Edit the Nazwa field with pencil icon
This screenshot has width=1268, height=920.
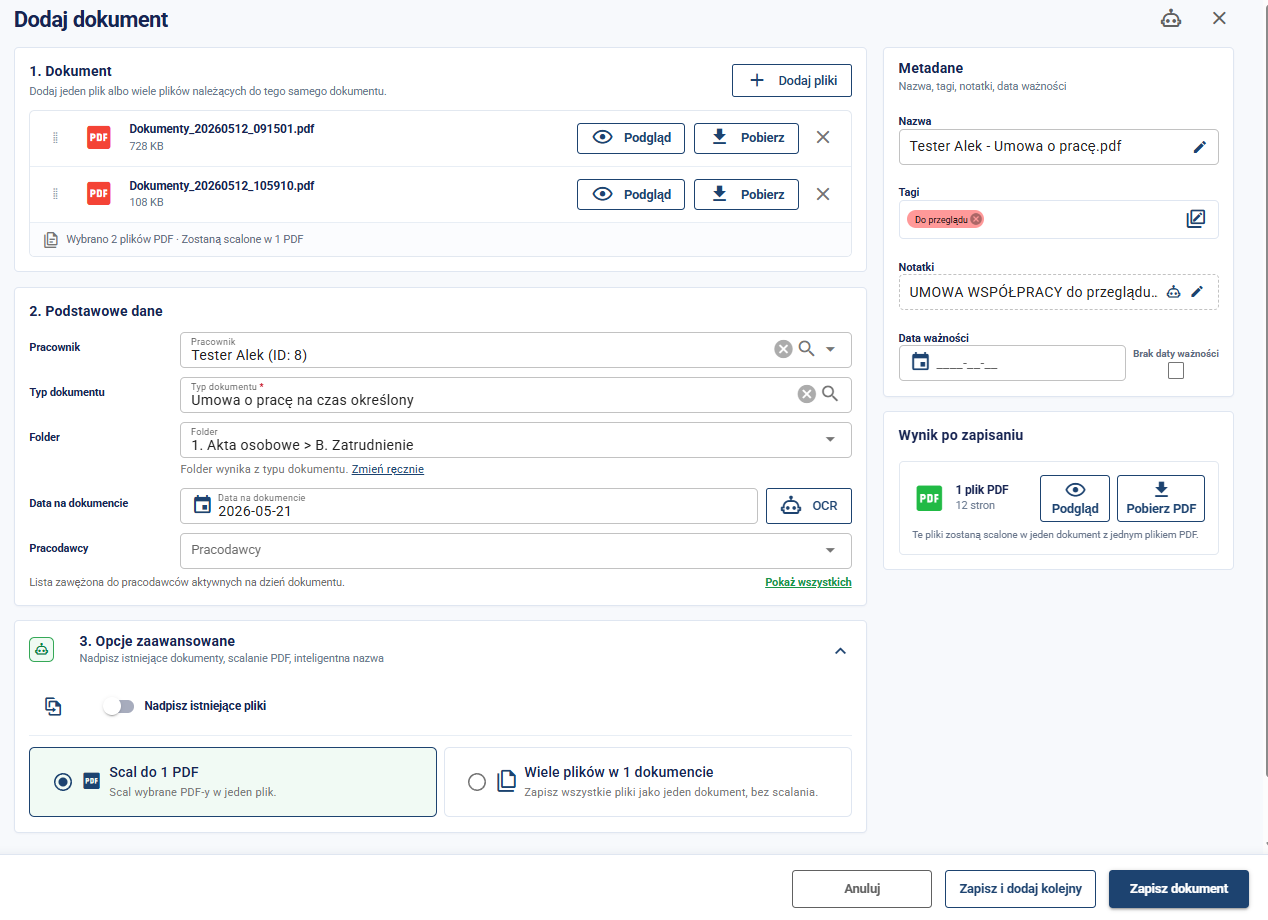coord(1200,146)
